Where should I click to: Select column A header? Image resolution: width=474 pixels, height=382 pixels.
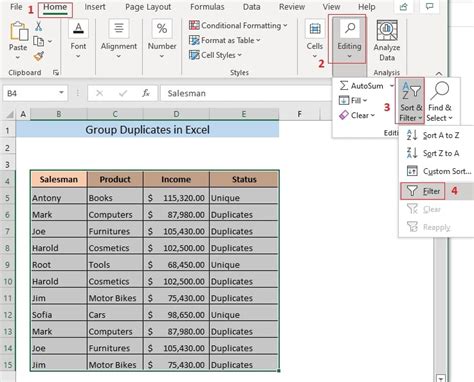23,114
